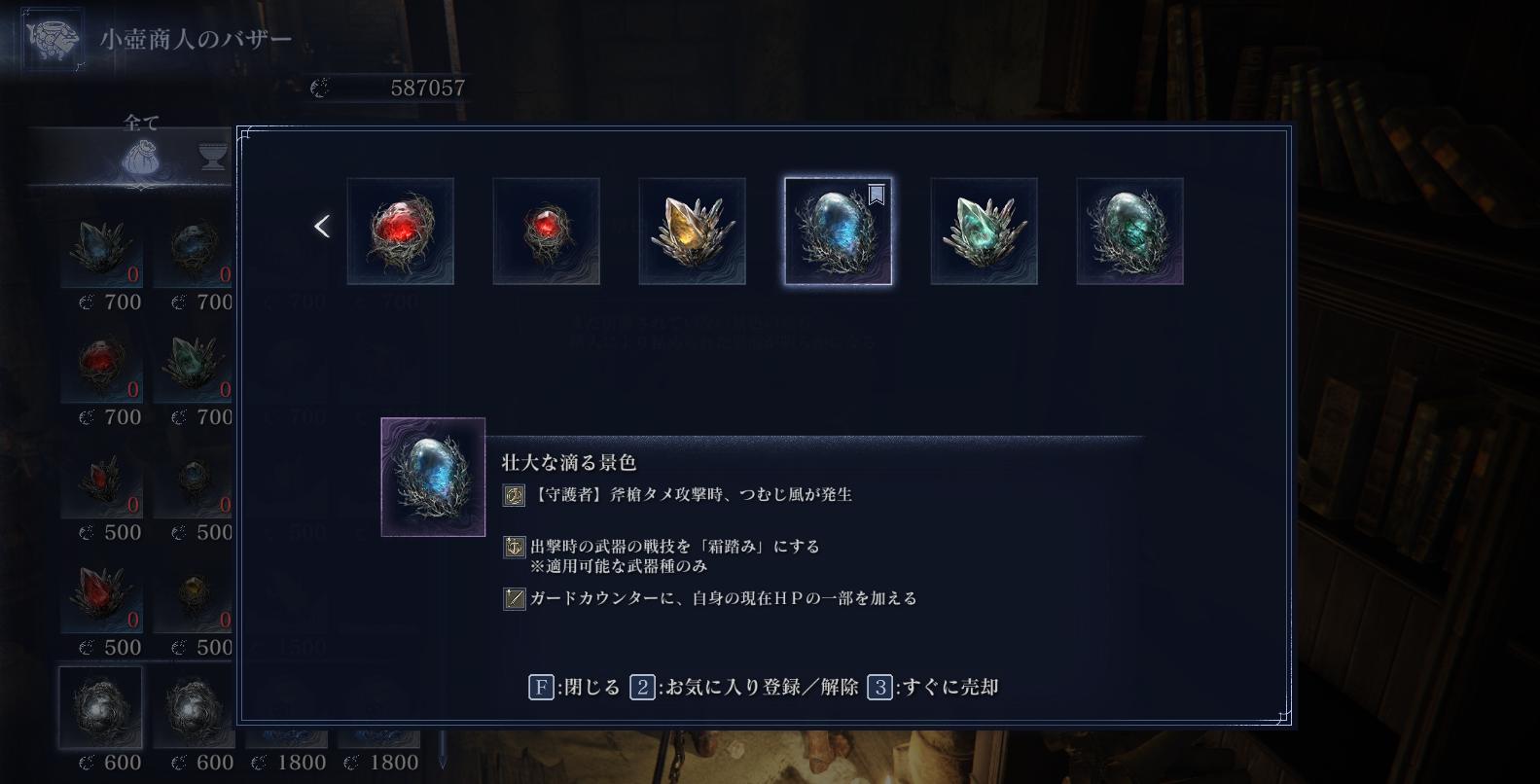Open the pouch tab under 全て
Viewport: 1540px width, 784px height.
click(x=139, y=159)
